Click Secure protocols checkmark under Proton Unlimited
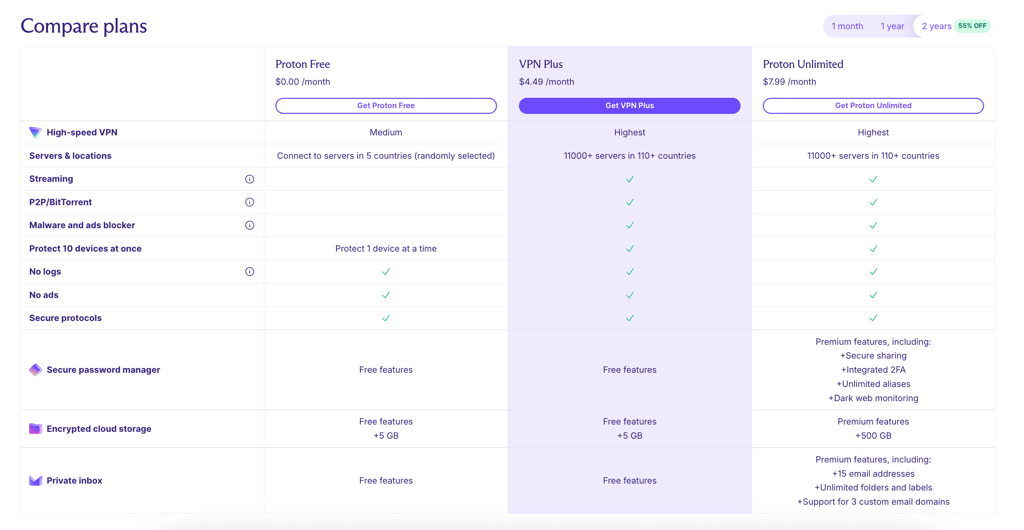This screenshot has width=1024, height=530. 873,318
